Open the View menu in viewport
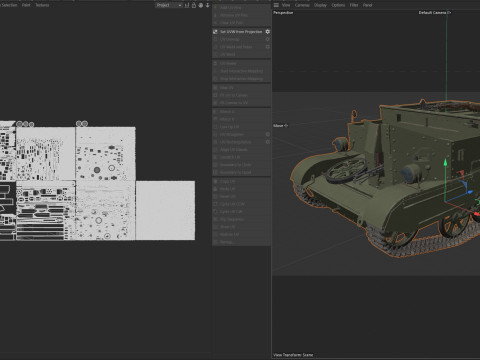 286,5
